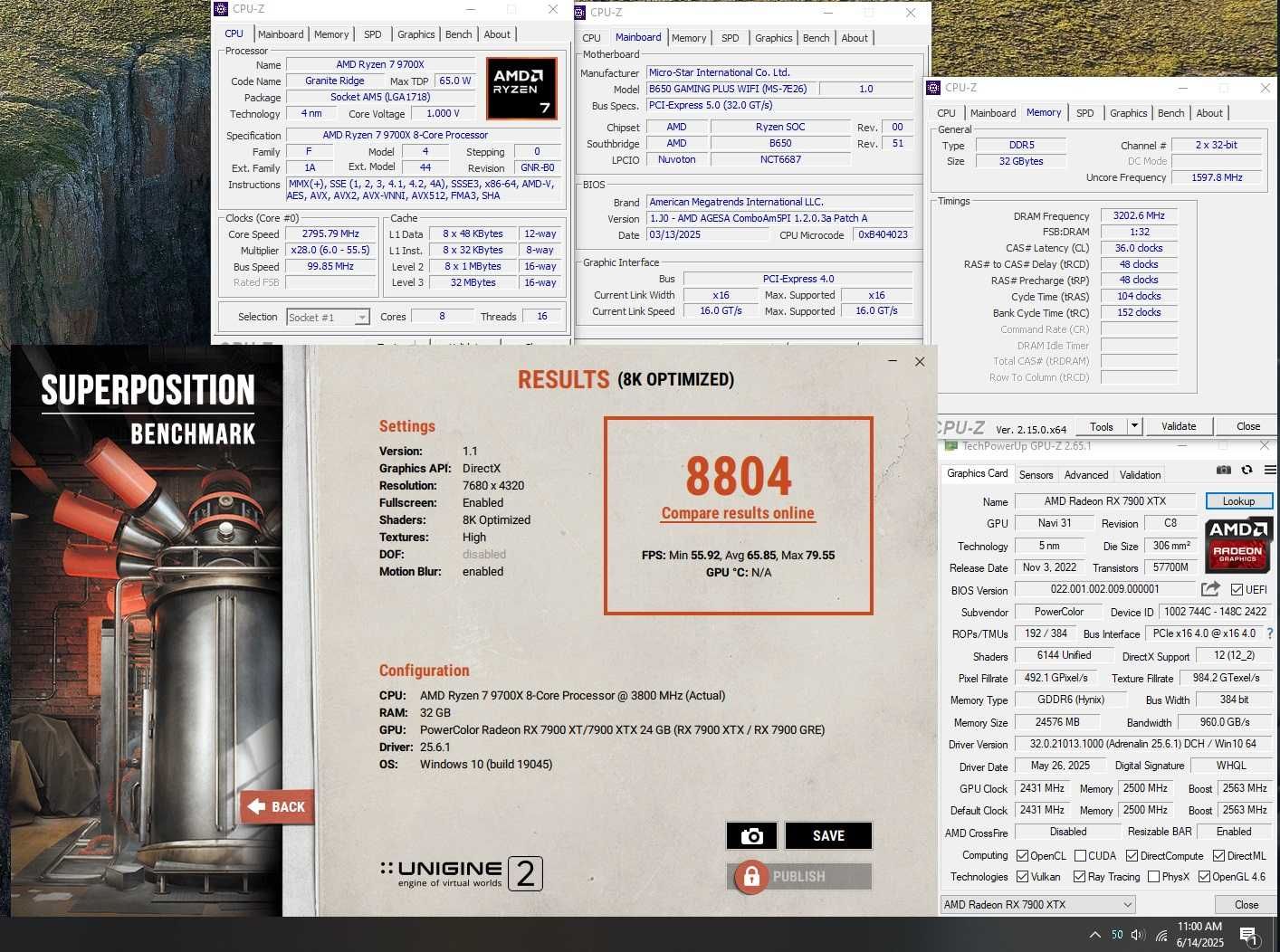The height and width of the screenshot is (952, 1280).
Task: Toggle the OpenCL checkbox
Action: point(1022,856)
